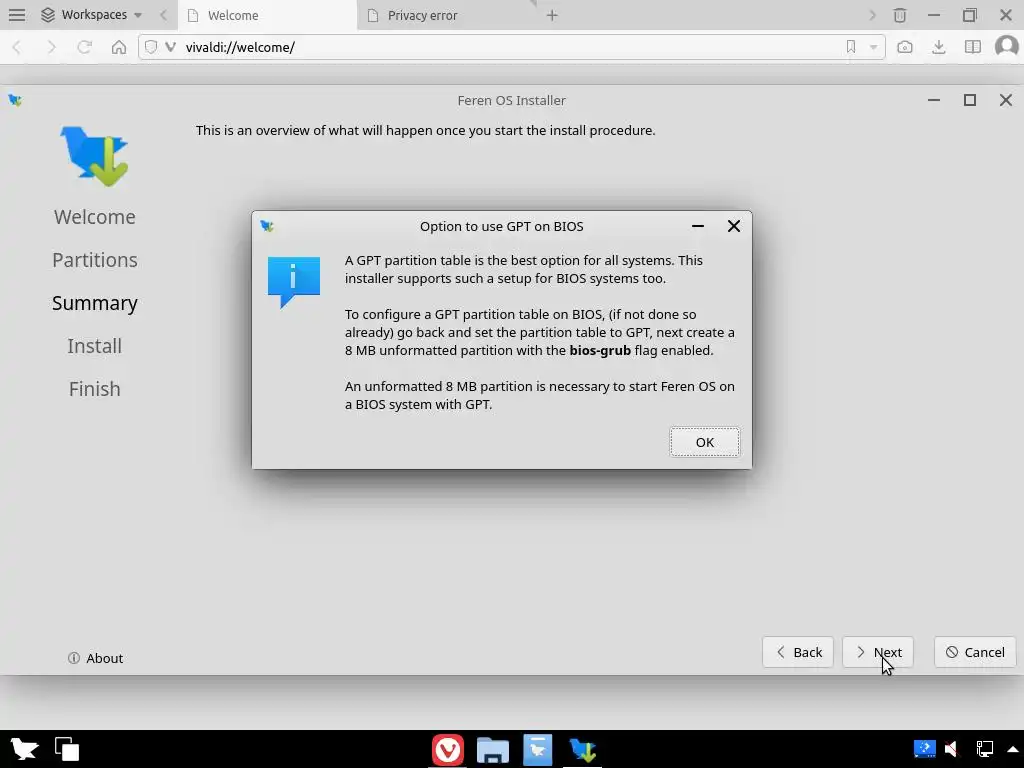Bookmark this page in Vivaldi
The height and width of the screenshot is (768, 1024).
click(851, 47)
